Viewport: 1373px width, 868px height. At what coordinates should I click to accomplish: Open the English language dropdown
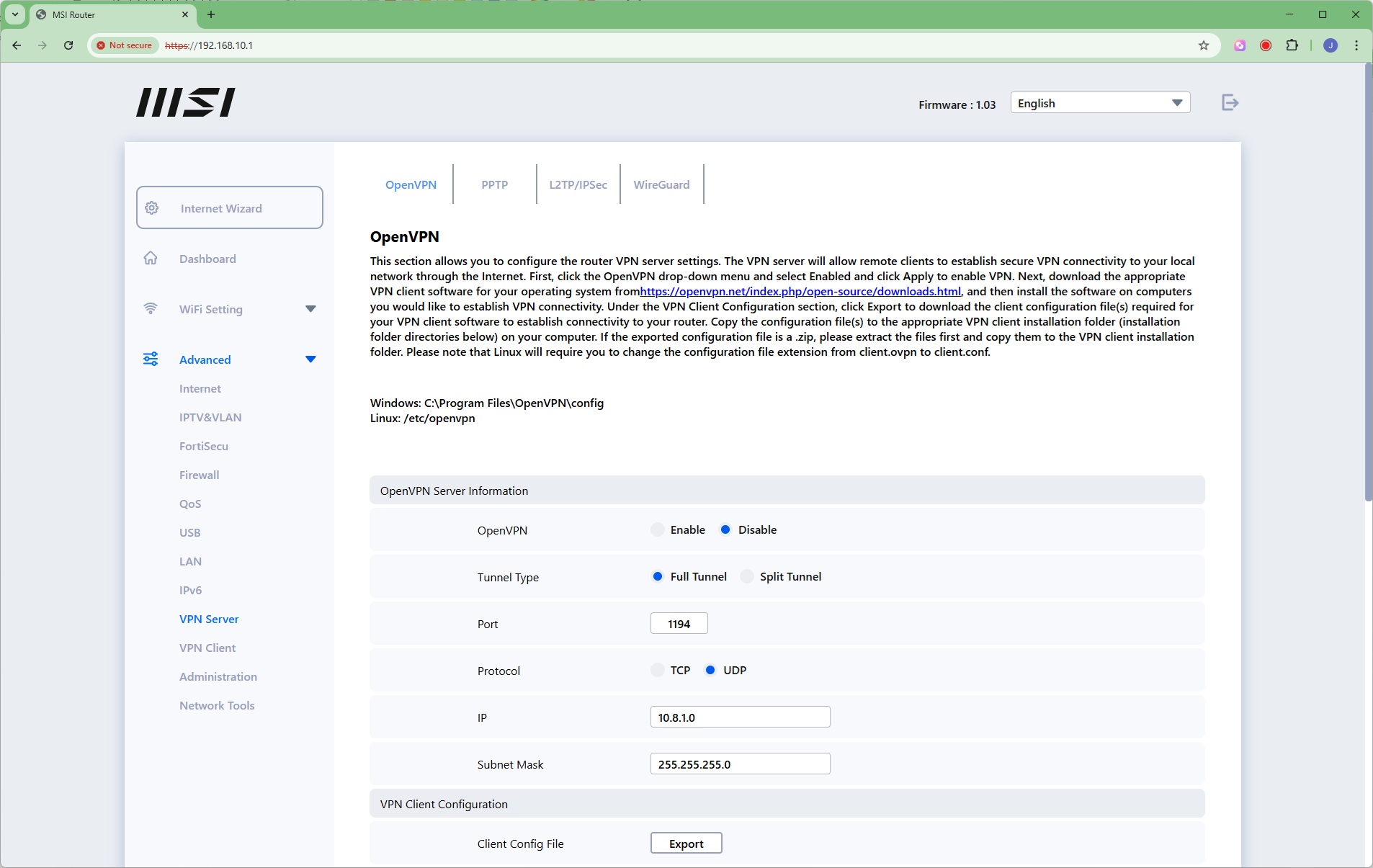coord(1099,103)
